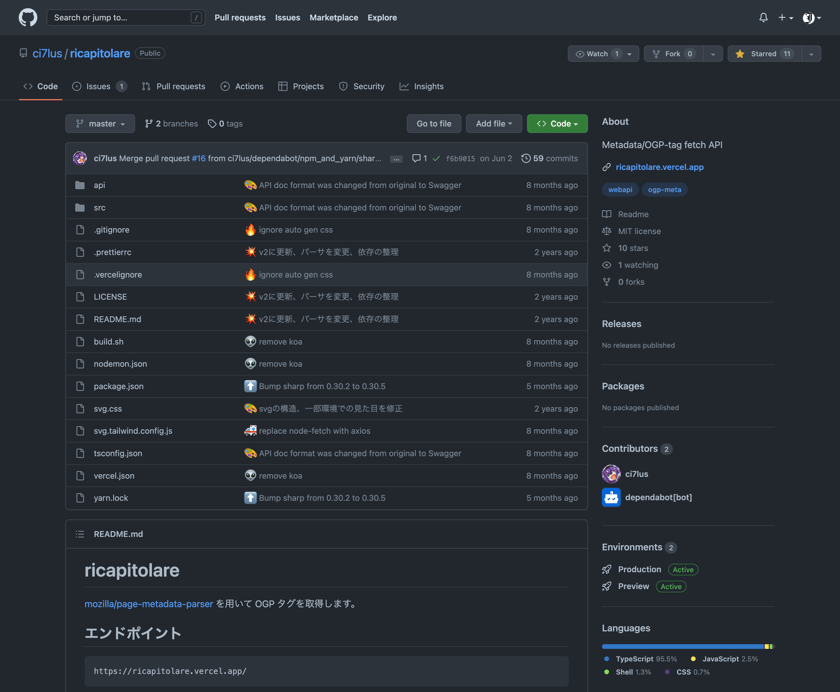Focus the Search or jump to field
Image resolution: width=840 pixels, height=692 pixels.
pos(126,18)
